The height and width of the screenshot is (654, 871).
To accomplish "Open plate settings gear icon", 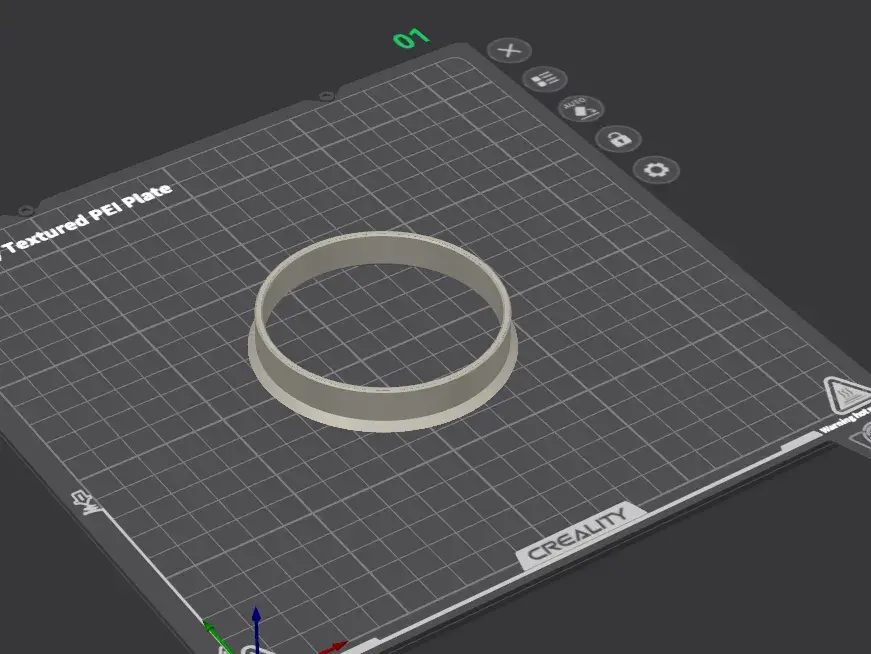I will click(x=656, y=169).
